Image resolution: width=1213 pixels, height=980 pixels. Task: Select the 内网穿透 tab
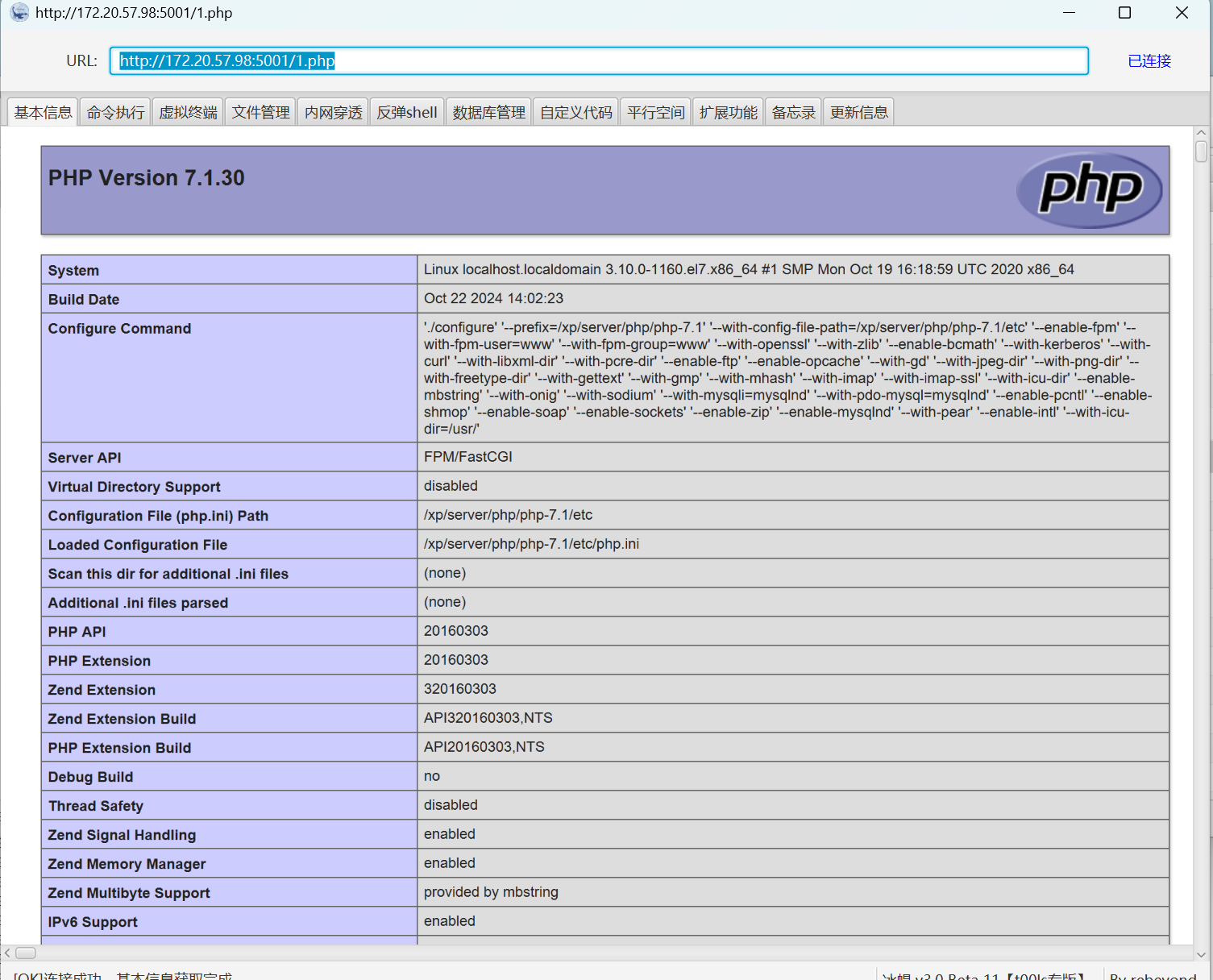point(334,112)
